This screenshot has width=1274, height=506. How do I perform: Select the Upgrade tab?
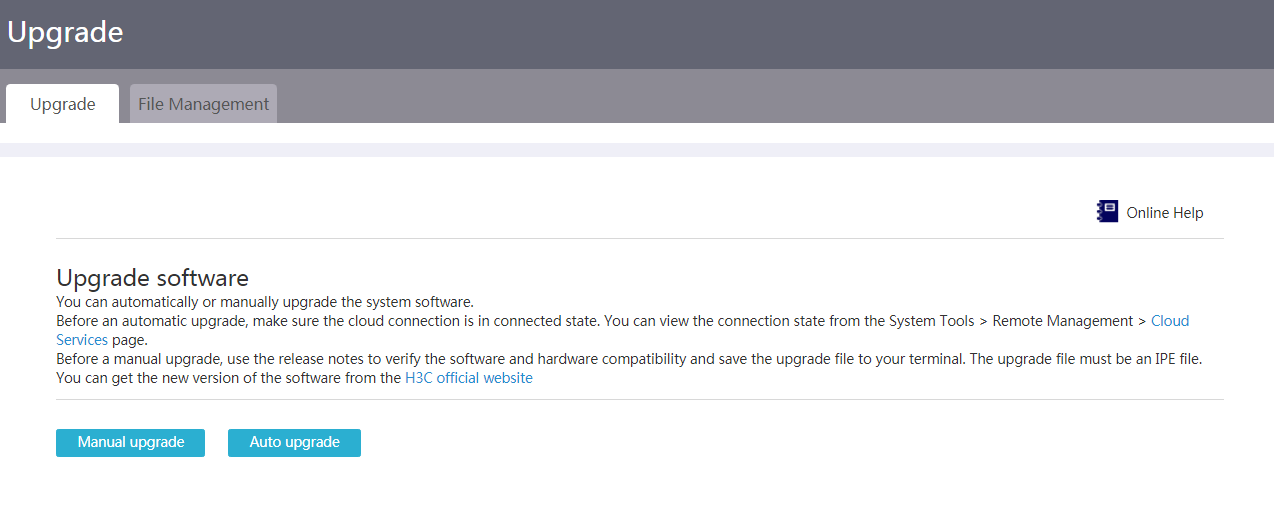click(x=62, y=104)
